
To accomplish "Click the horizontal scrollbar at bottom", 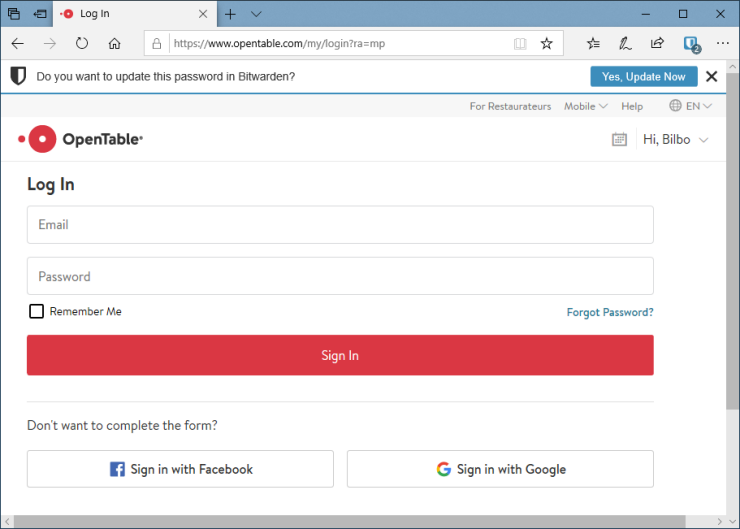I will pos(349,521).
